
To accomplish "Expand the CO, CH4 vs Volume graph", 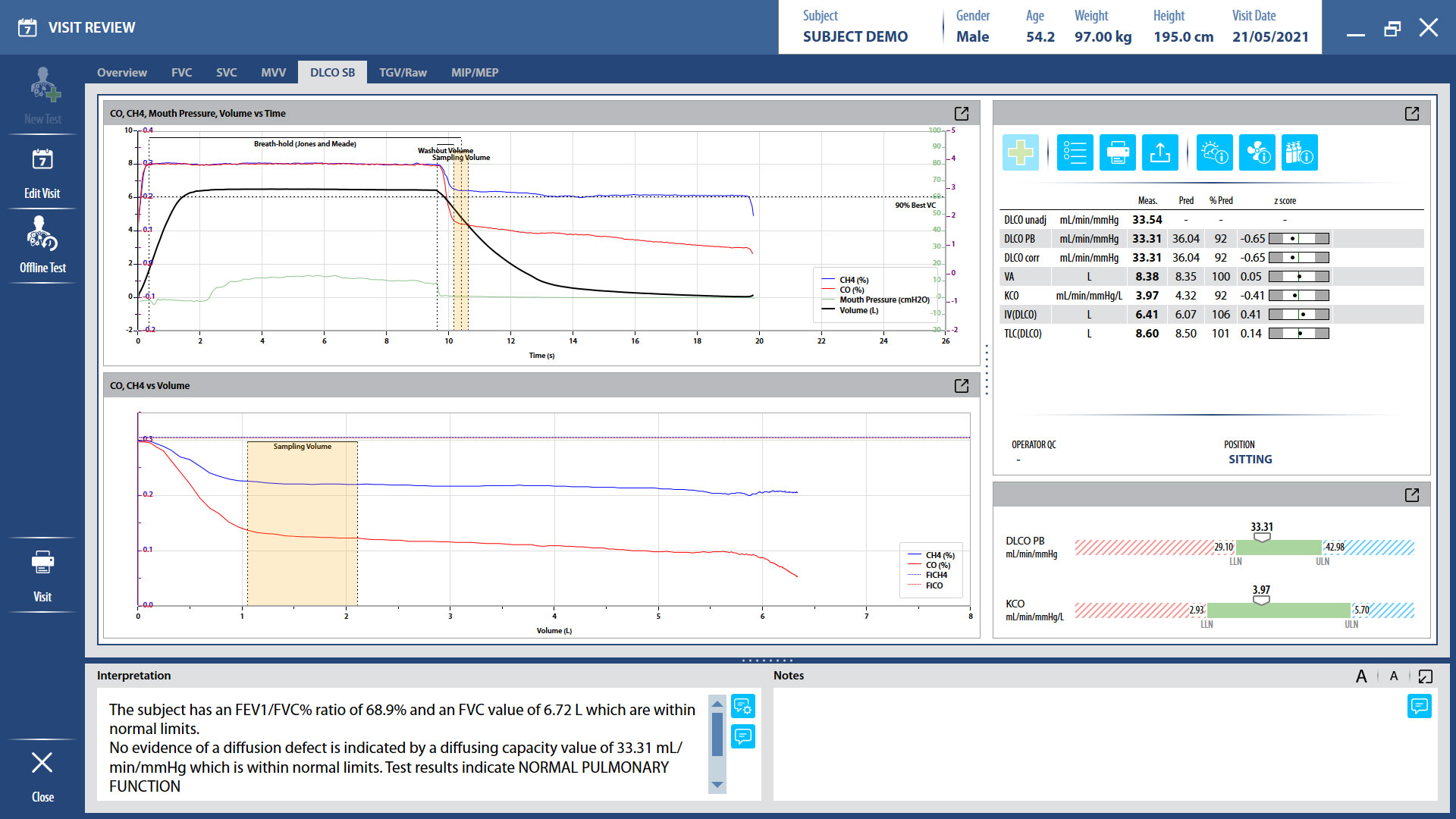I will 961,386.
